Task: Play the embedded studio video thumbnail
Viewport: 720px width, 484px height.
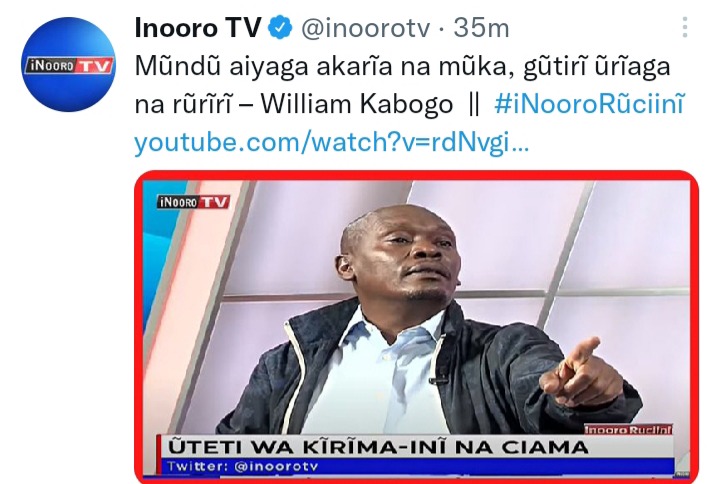Action: tap(416, 327)
